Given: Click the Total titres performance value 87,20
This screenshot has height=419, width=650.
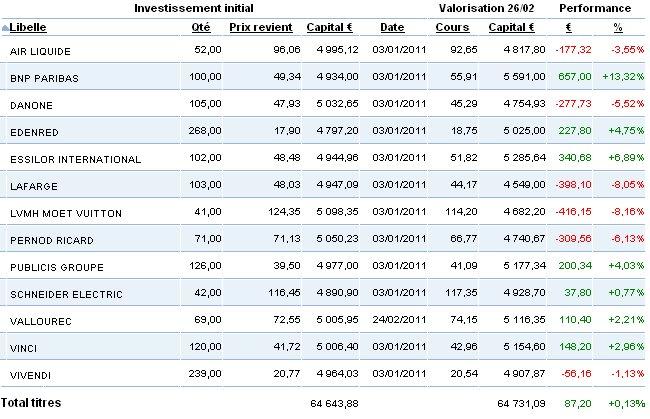Looking at the screenshot, I should click(x=575, y=403).
